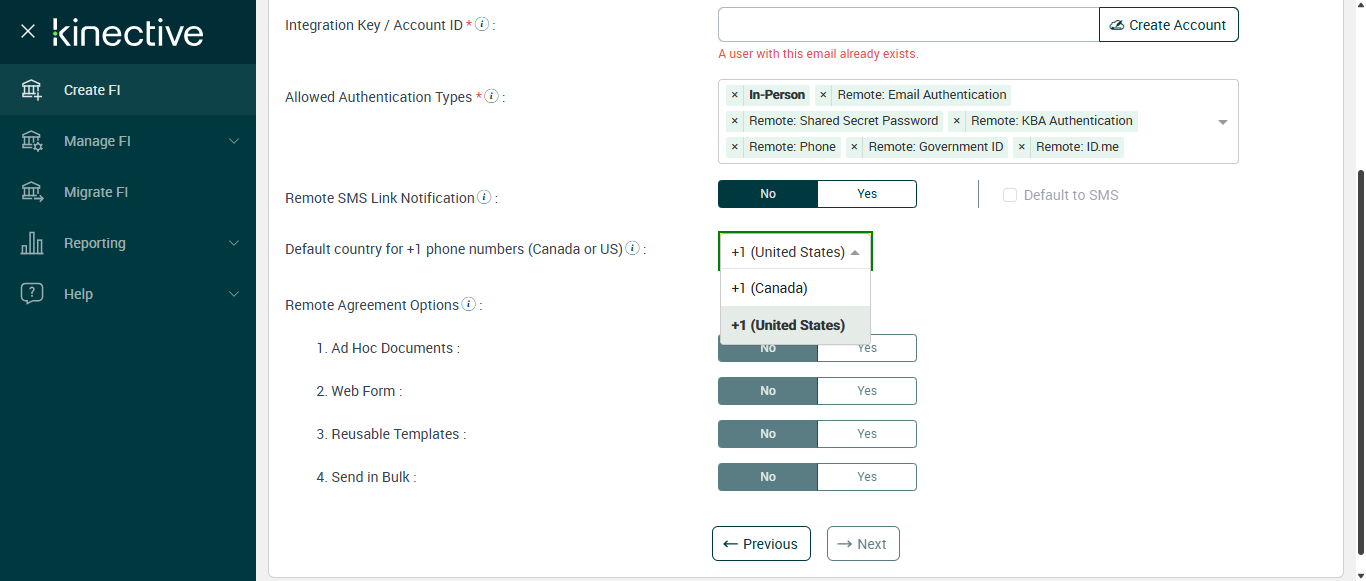This screenshot has width=1366, height=581.
Task: Click the Create Account button
Action: click(x=1168, y=25)
